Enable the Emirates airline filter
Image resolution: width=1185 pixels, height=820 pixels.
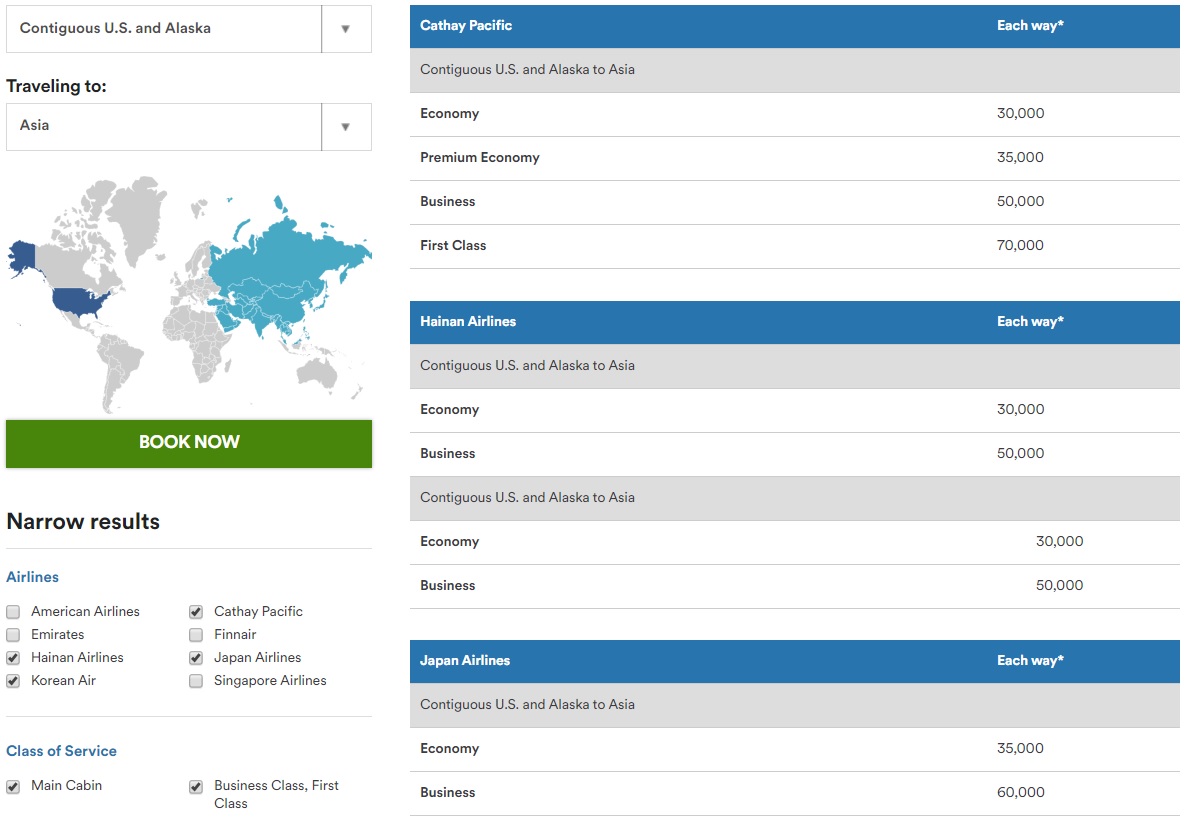click(13, 635)
